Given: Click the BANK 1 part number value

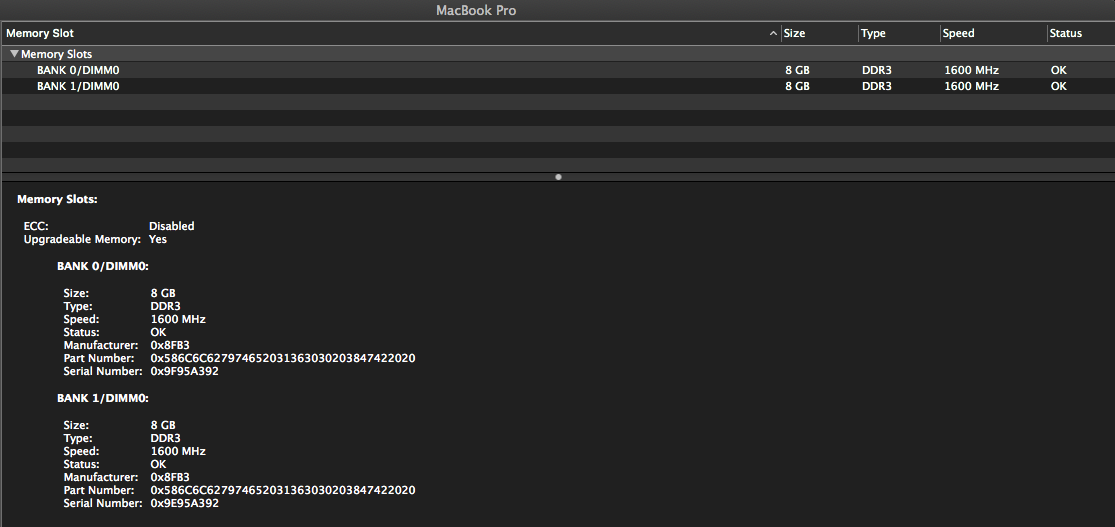Looking at the screenshot, I should (x=283, y=490).
